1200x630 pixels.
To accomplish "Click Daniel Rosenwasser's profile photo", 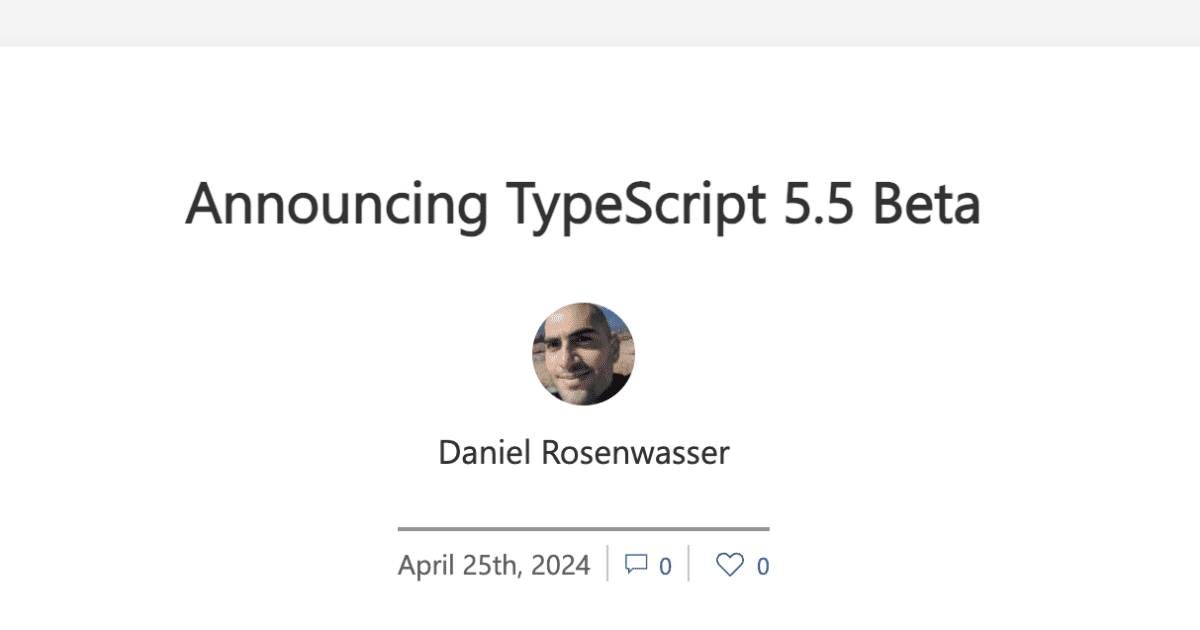I will (x=584, y=354).
